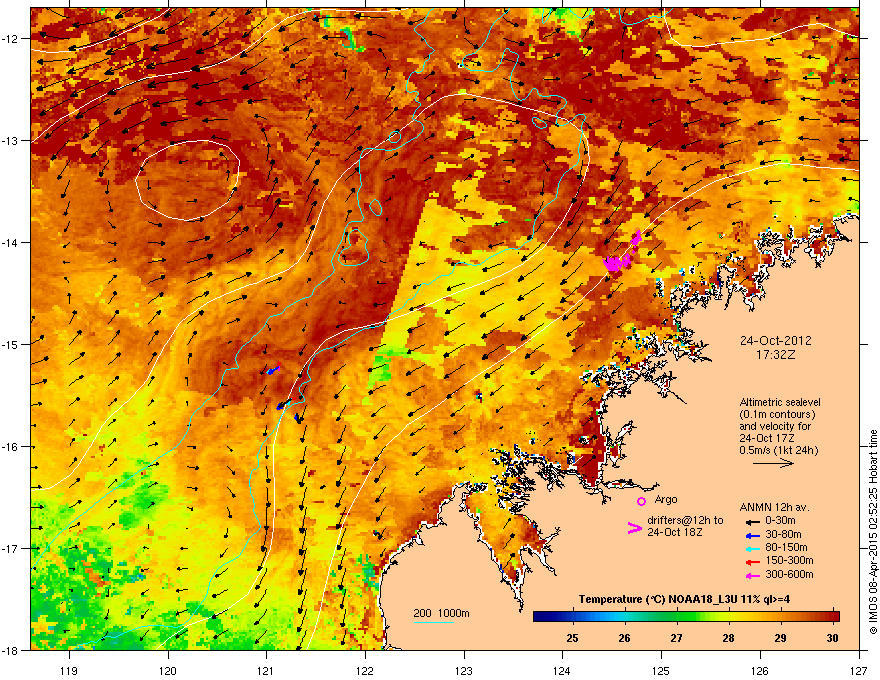Click the 'ANMN 12h av.' heading

click(774, 507)
